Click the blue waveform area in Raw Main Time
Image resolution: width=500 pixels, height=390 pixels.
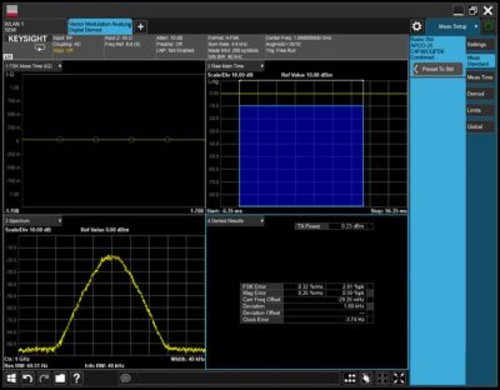(x=301, y=156)
